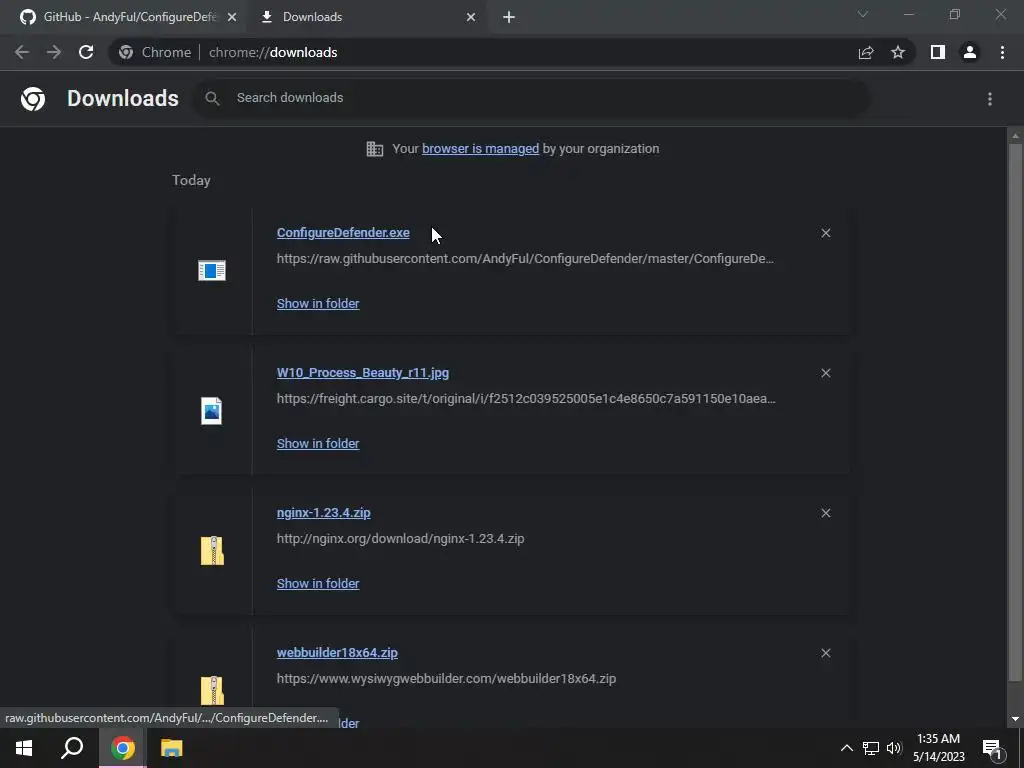The width and height of the screenshot is (1024, 768).
Task: Reload the downloads page
Action: pos(86,52)
